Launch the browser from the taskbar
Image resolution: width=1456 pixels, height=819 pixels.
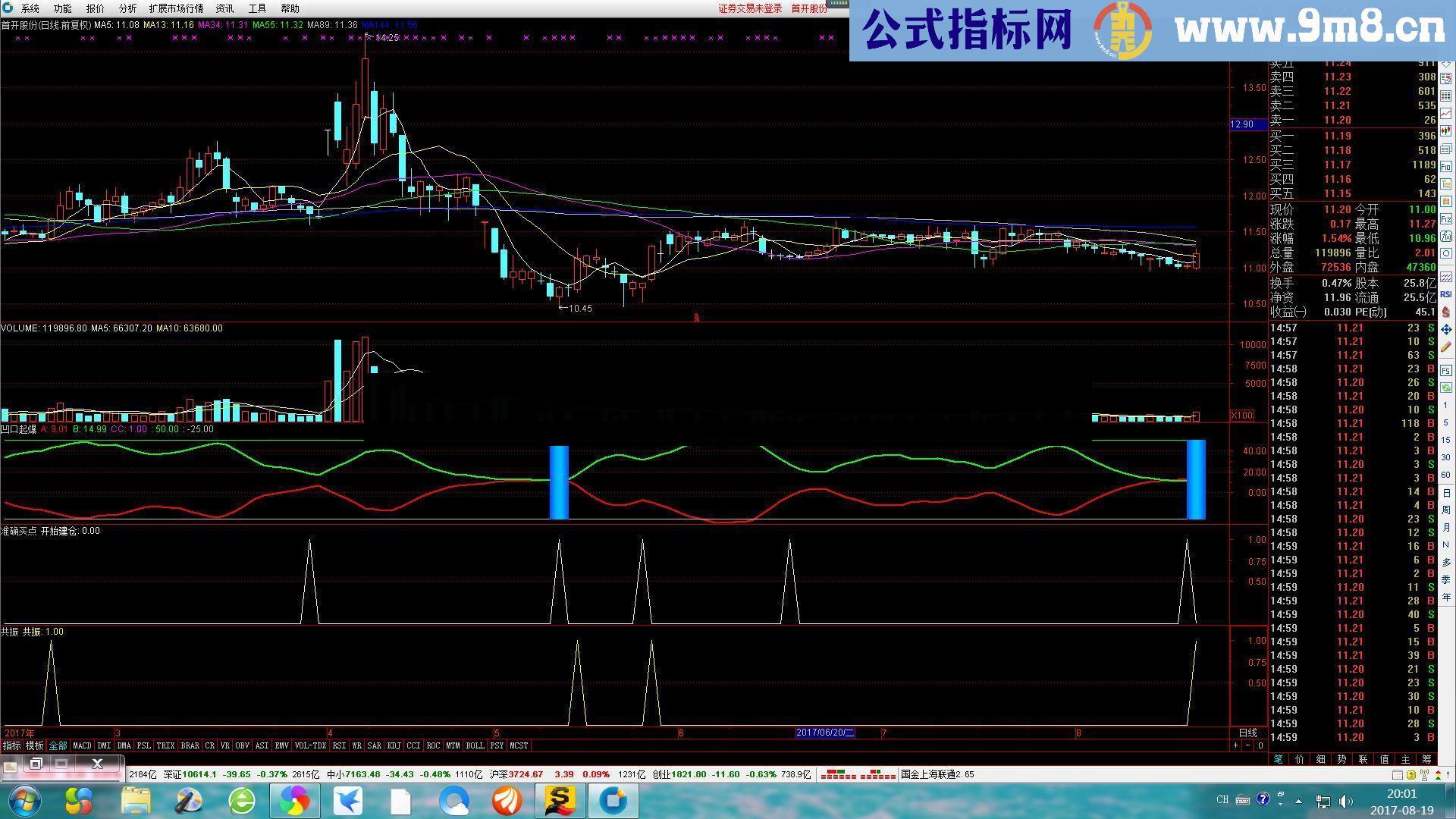click(x=242, y=801)
